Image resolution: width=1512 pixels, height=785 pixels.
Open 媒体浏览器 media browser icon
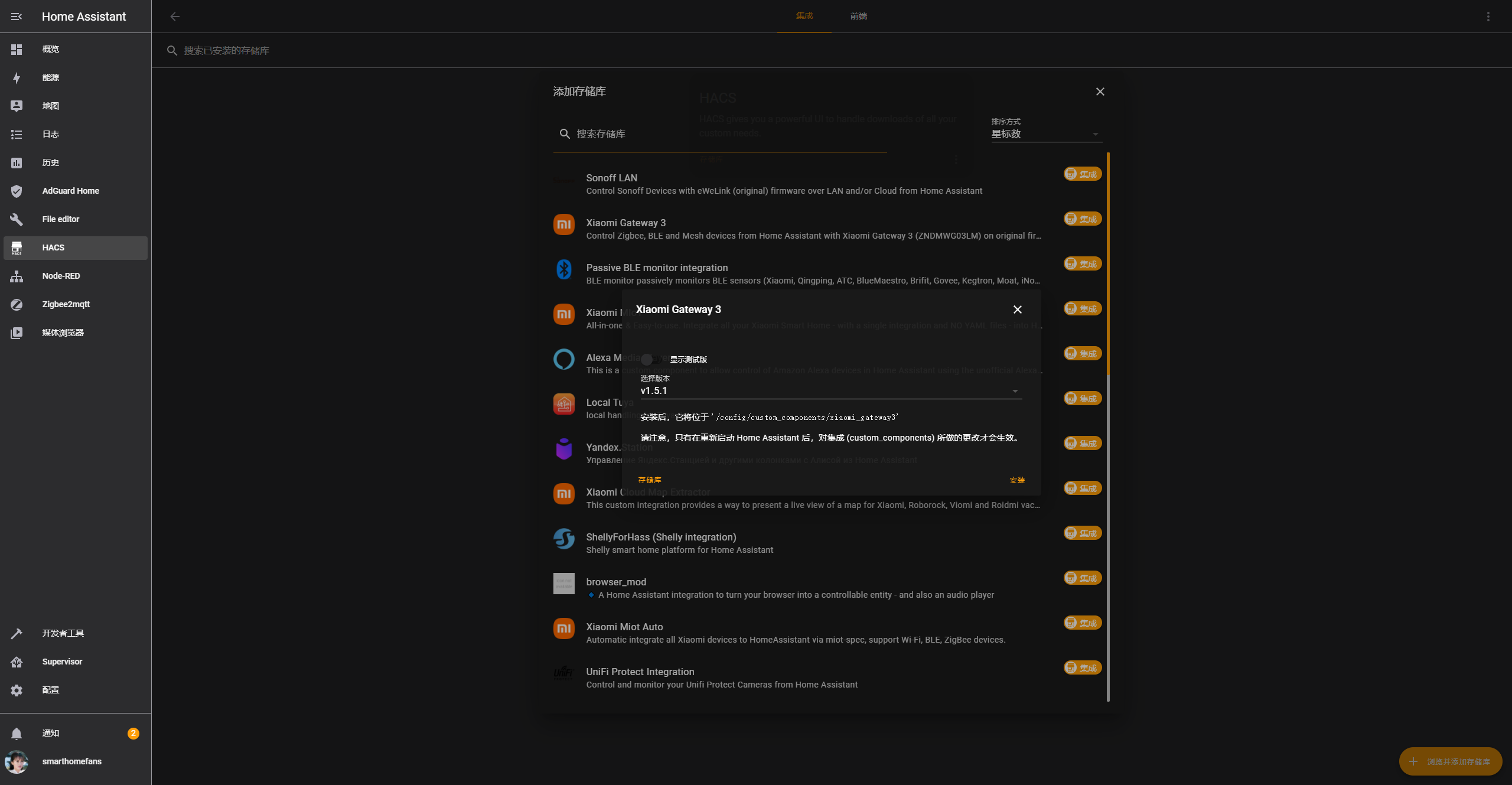point(17,333)
